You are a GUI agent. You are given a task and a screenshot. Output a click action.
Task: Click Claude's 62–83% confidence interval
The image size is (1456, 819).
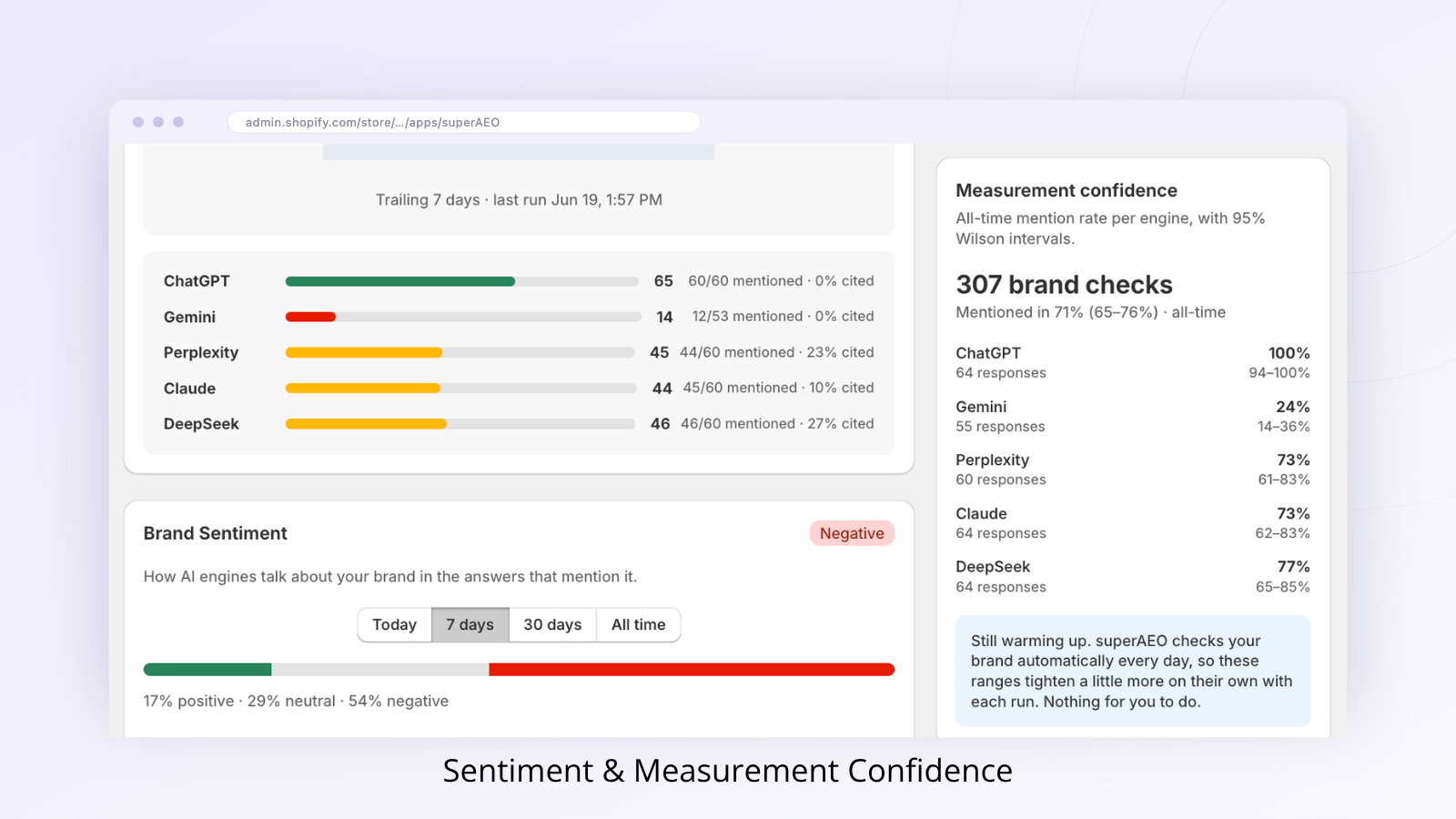(1283, 533)
